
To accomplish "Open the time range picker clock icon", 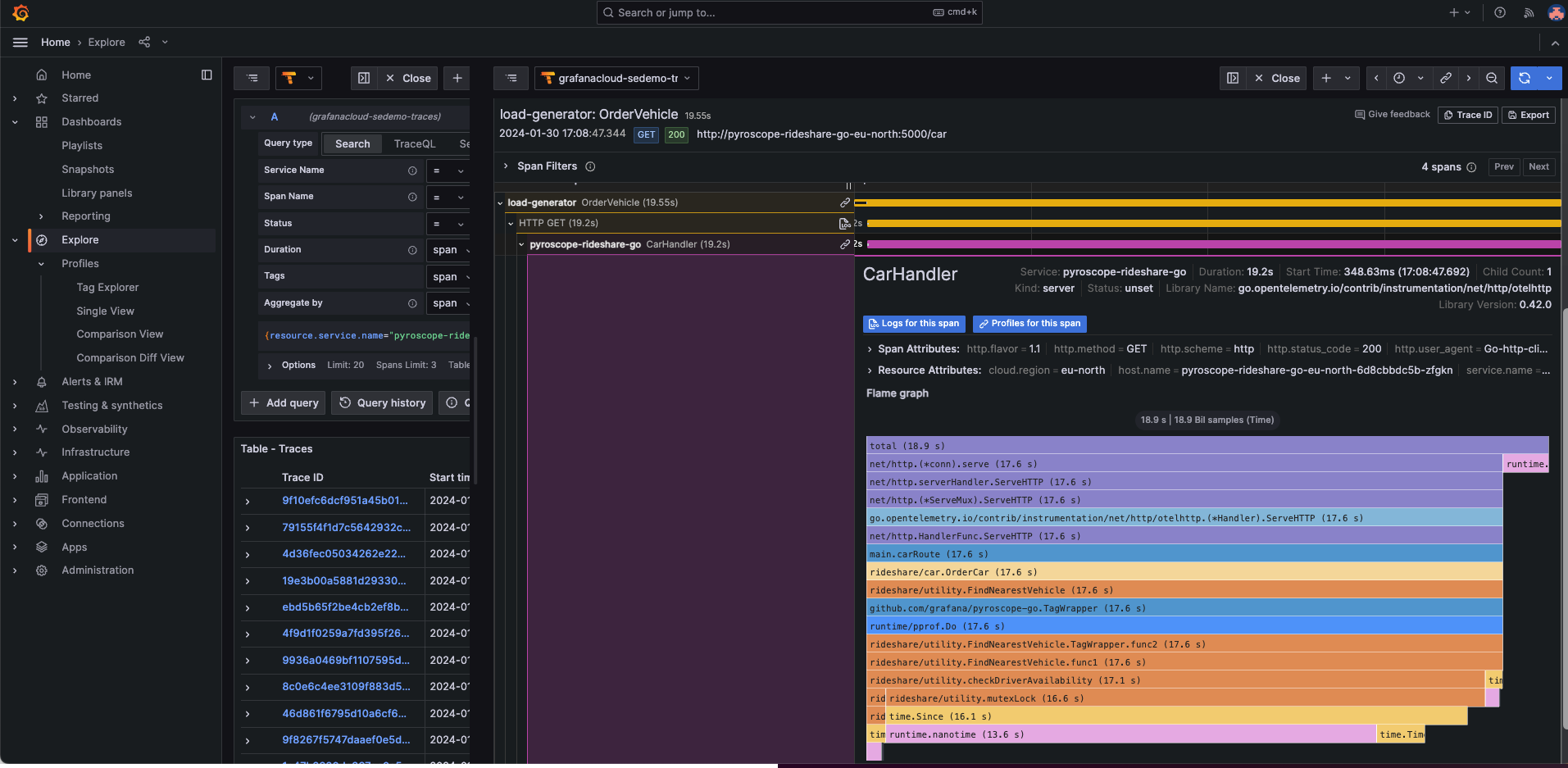I will tap(1401, 78).
